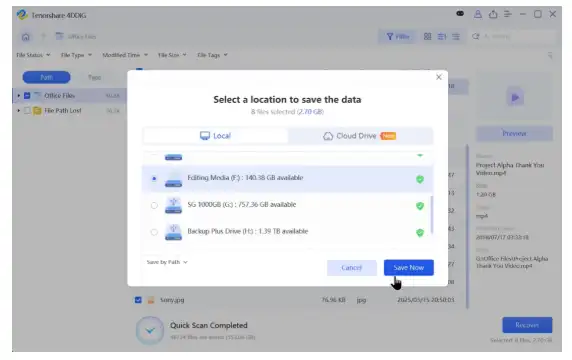Select the Cloud Drive tab
The height and width of the screenshot is (360, 572).
[x=360, y=136]
